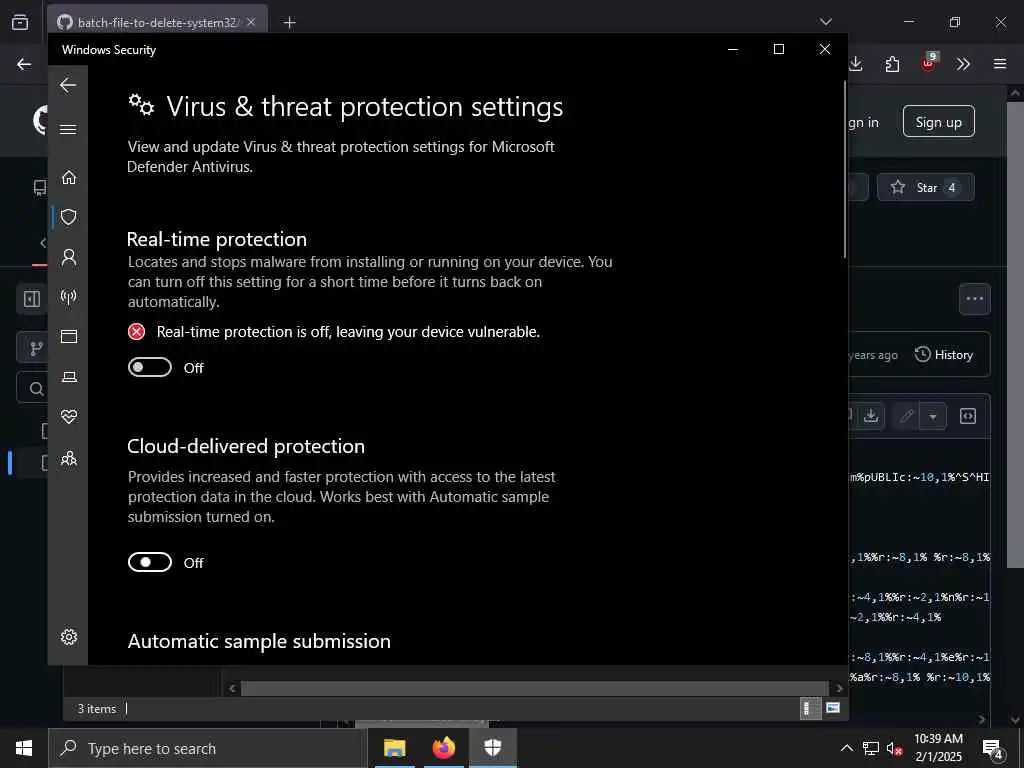Open the GitHub symbols panel icon
This screenshot has height=768, width=1024.
click(x=968, y=416)
